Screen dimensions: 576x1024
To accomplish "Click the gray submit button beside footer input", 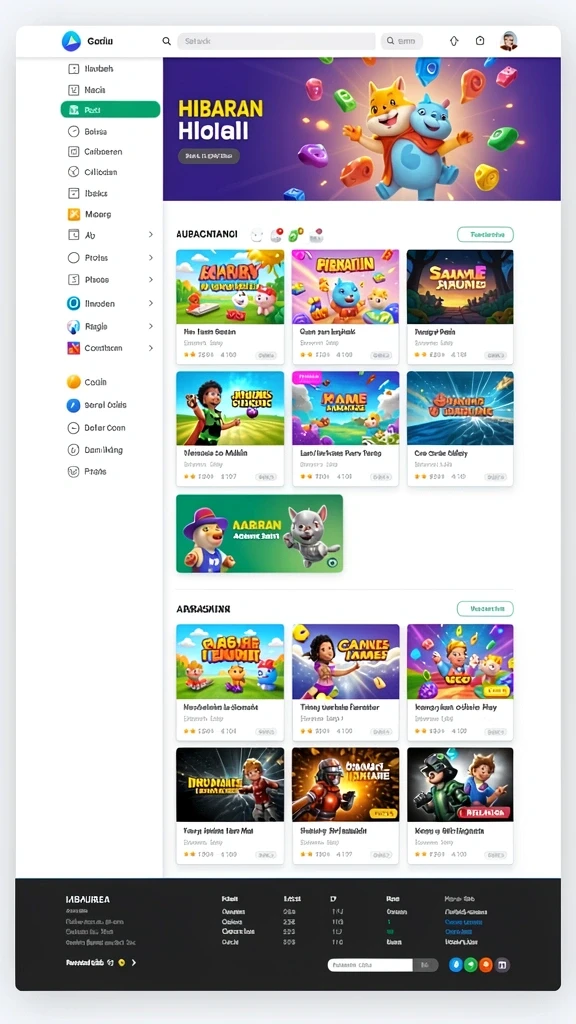I will (425, 965).
